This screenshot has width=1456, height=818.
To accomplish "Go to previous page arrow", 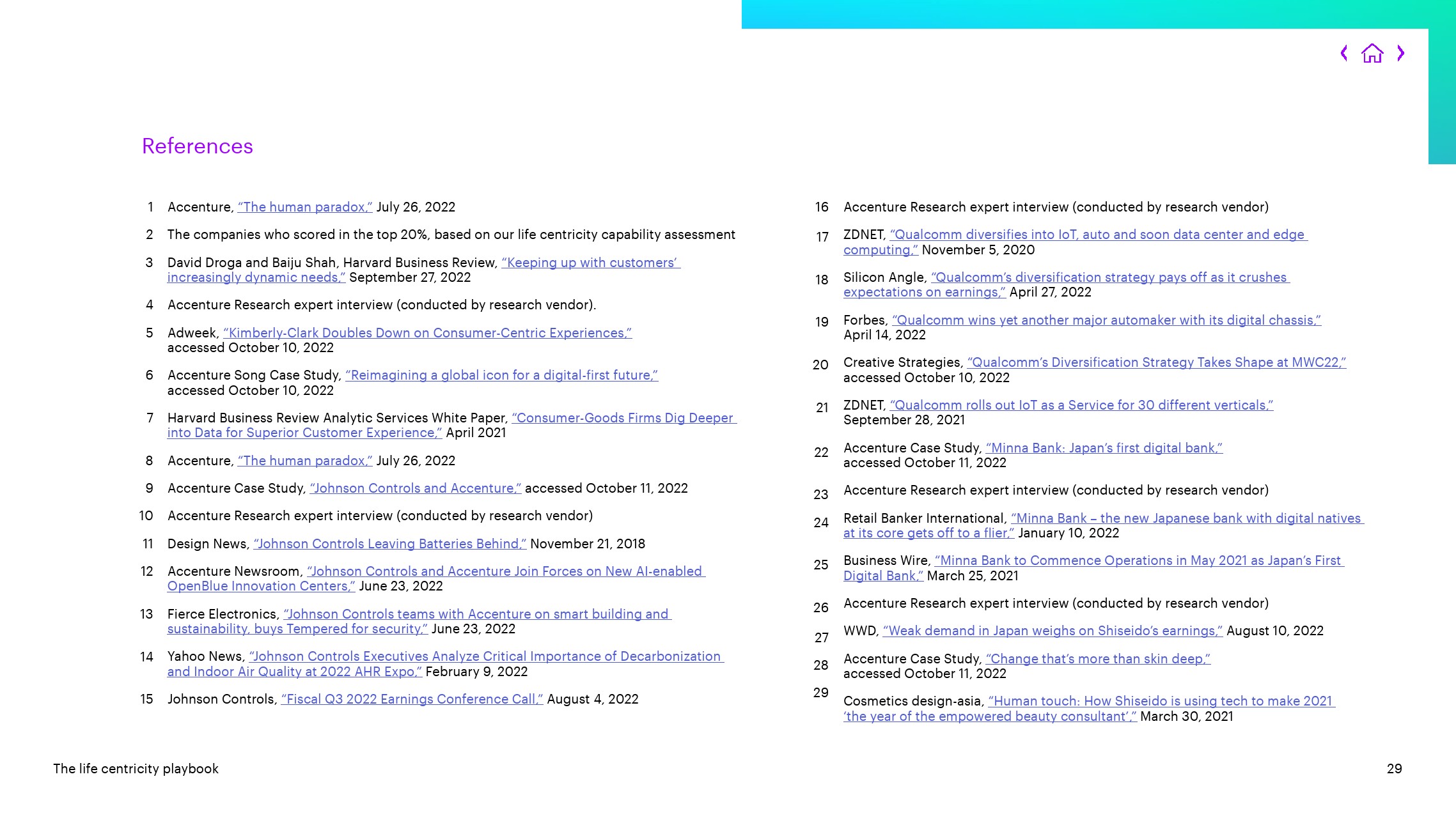I will click(1343, 53).
